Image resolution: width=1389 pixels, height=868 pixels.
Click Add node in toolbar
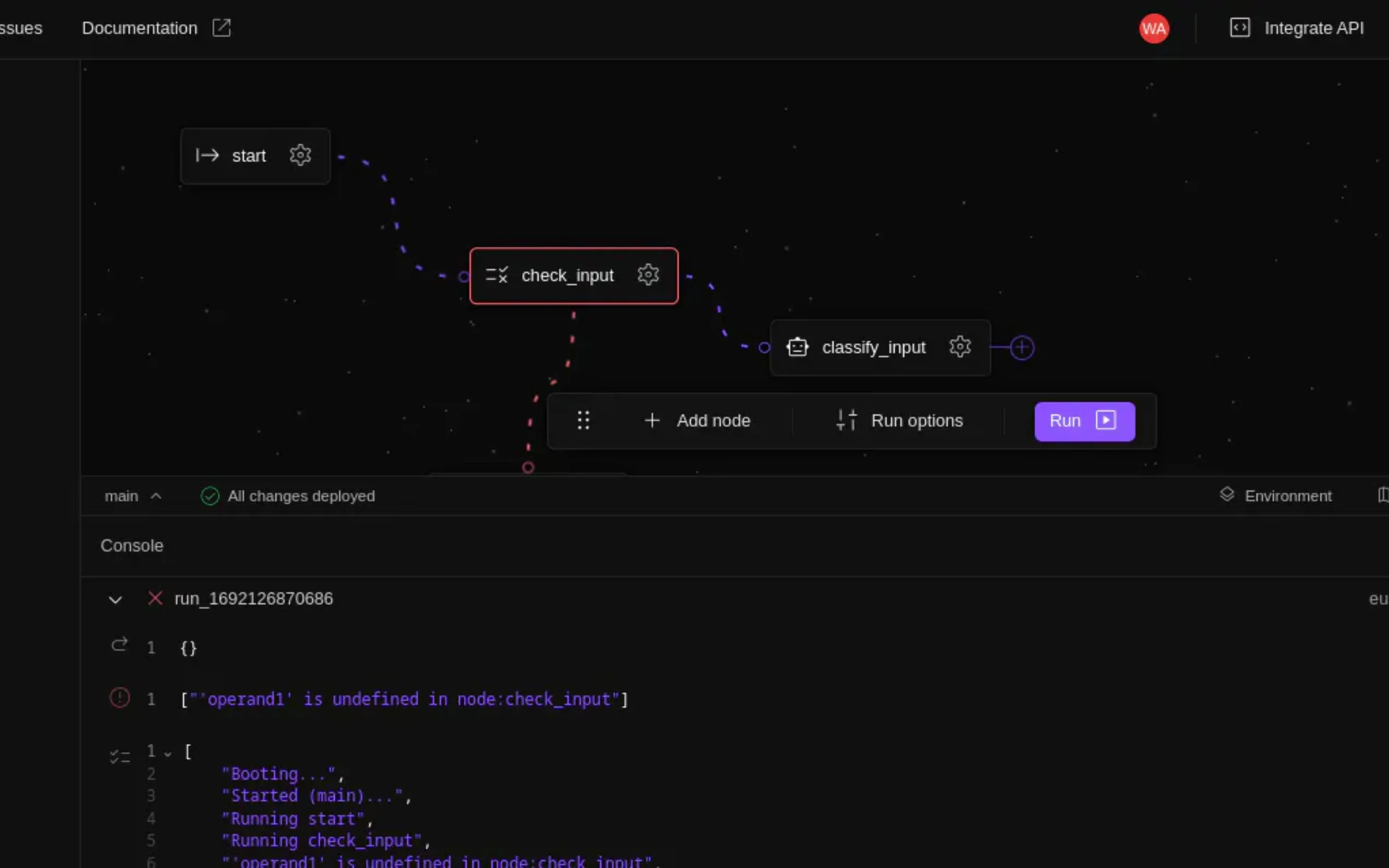pos(697,421)
